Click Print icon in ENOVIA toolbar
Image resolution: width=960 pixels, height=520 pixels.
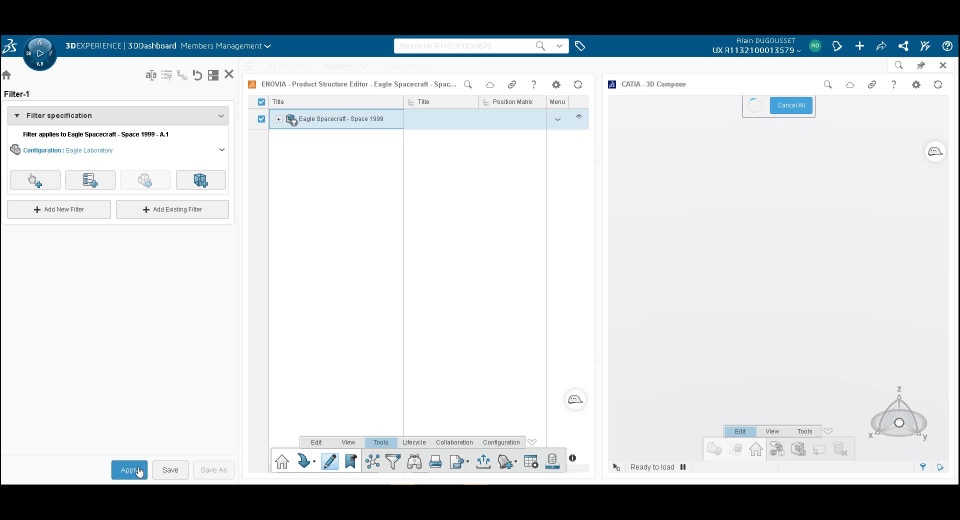(x=435, y=461)
